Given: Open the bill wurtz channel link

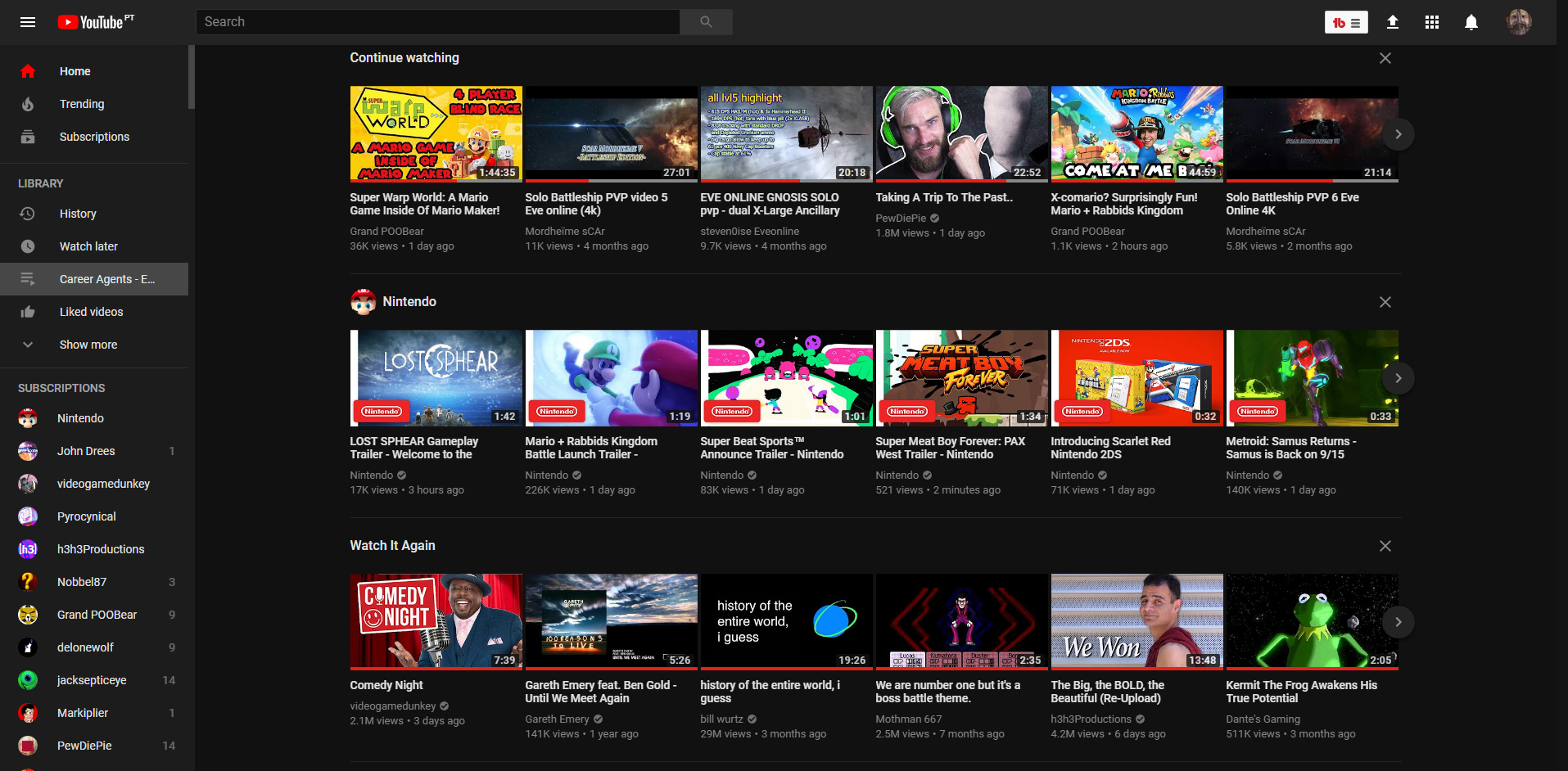Looking at the screenshot, I should click(721, 719).
